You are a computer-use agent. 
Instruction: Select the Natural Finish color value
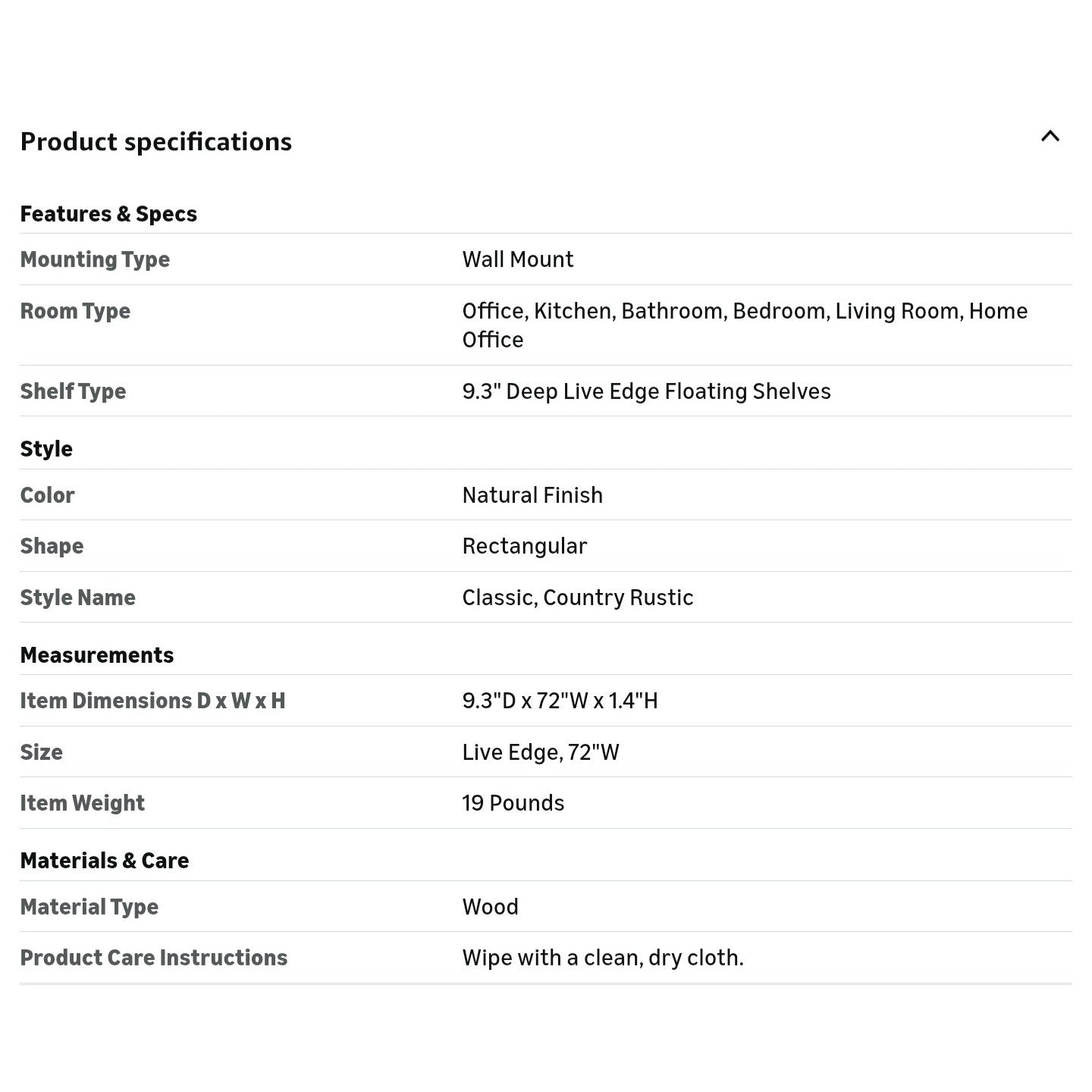tap(532, 495)
